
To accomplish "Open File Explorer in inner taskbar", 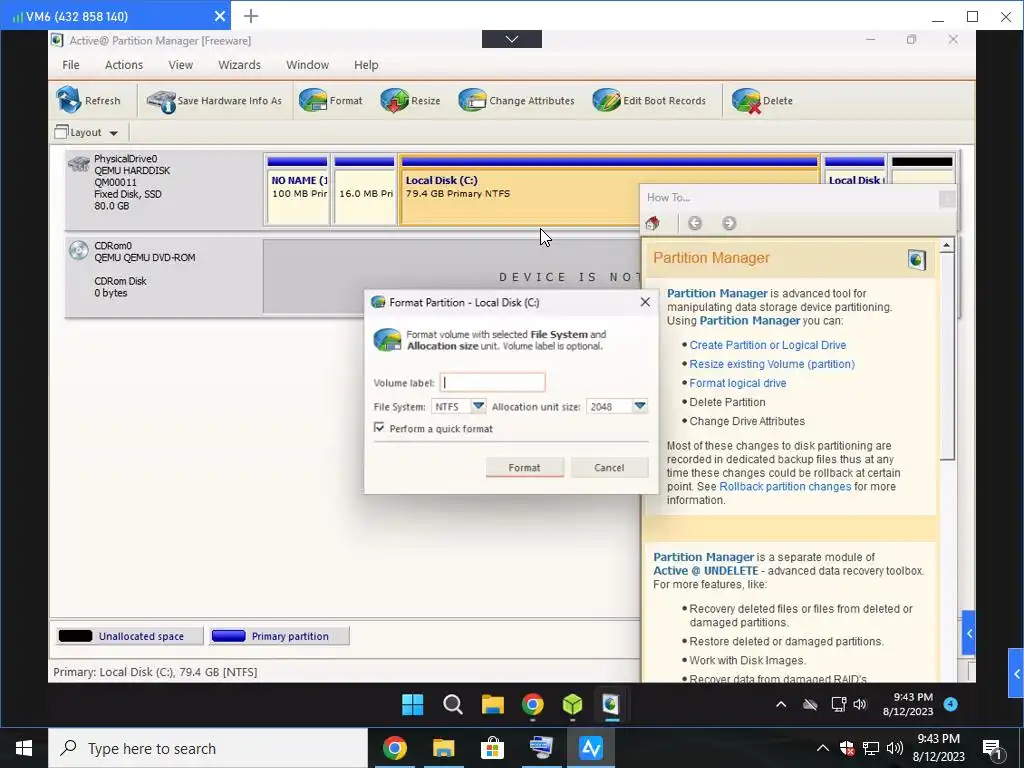I will tap(492, 705).
